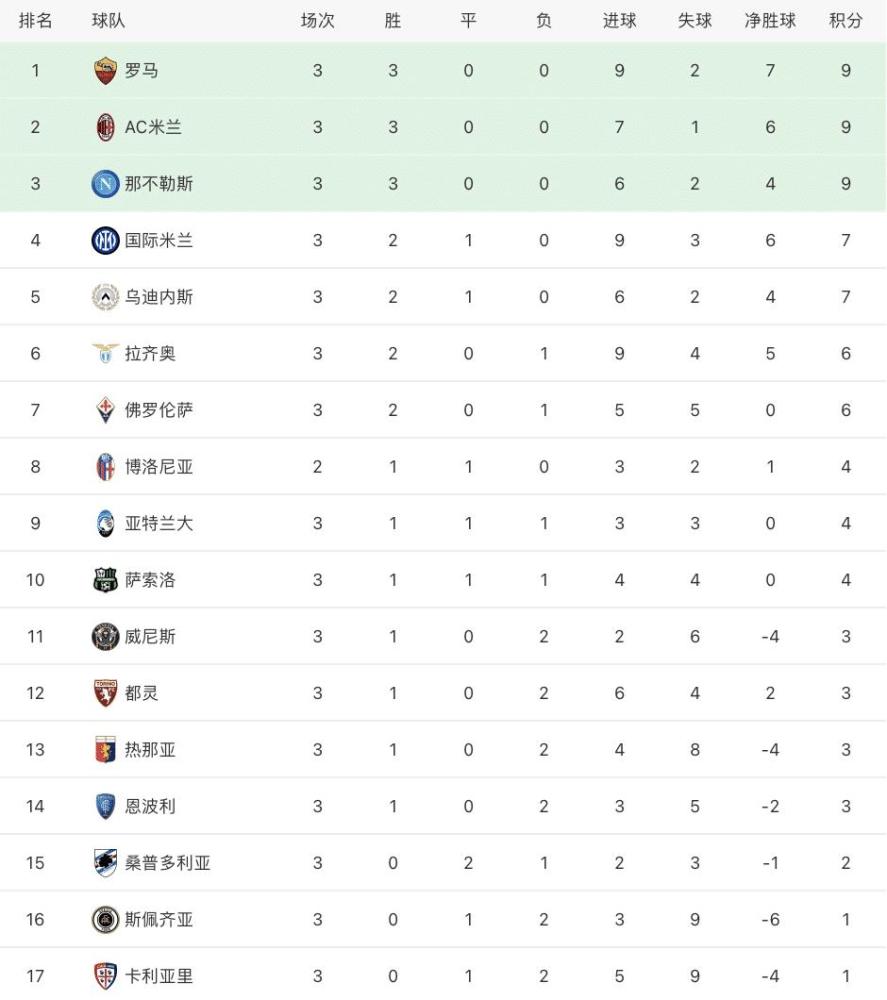Sort by 净胜球 column header
The height and width of the screenshot is (1000, 887).
point(770,20)
